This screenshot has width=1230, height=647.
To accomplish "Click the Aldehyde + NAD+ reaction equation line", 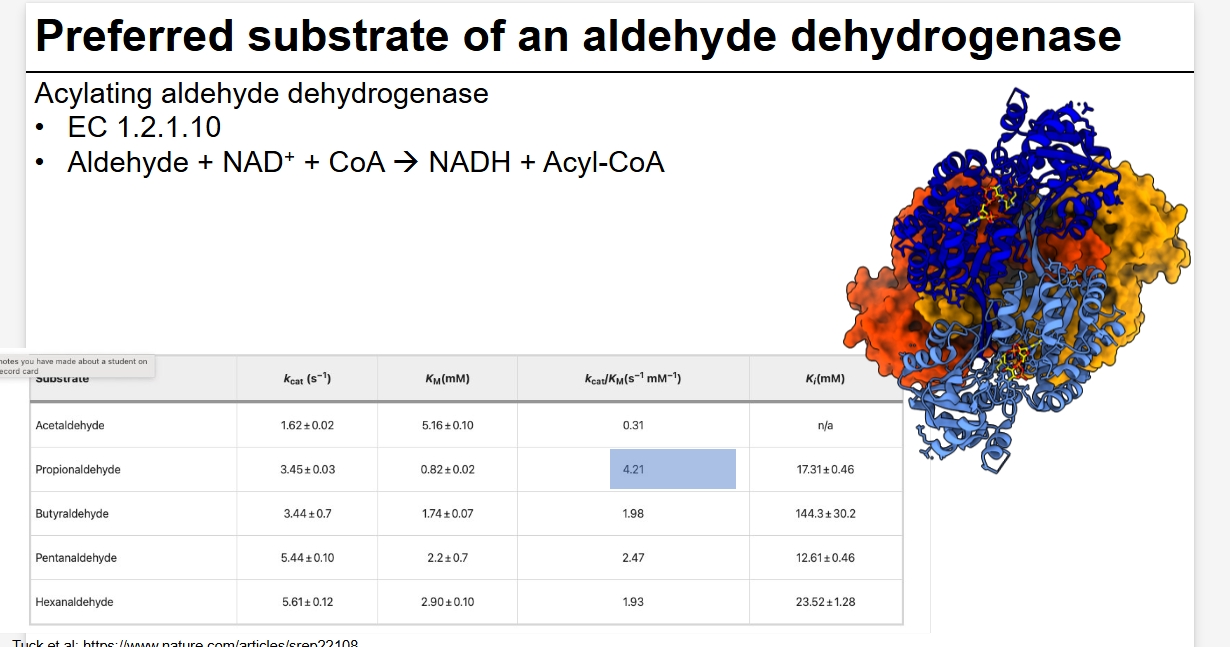I will (x=365, y=162).
